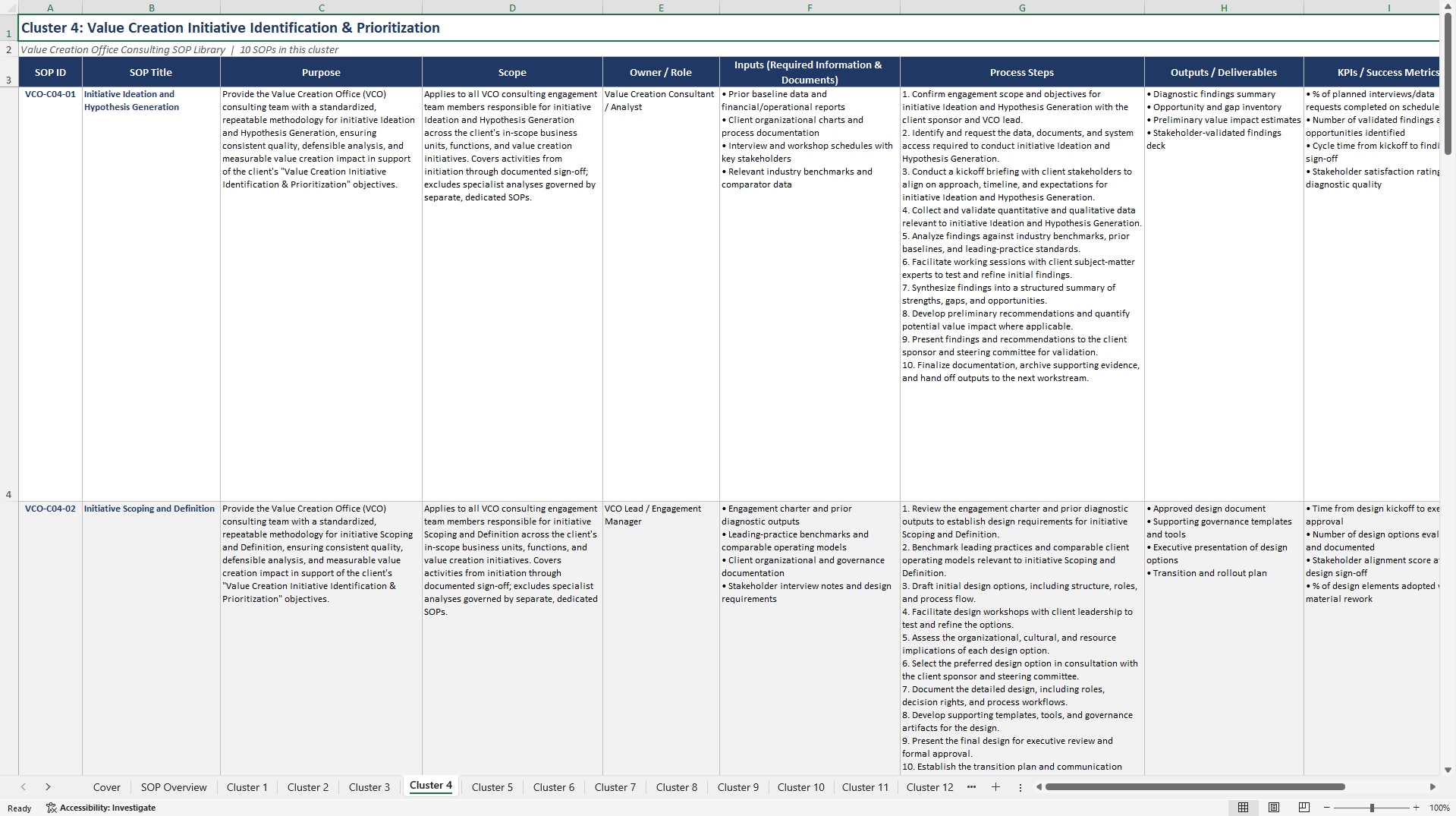Switch to Cluster 2 sheet tab
Screen dimensions: 1456x816
click(308, 787)
